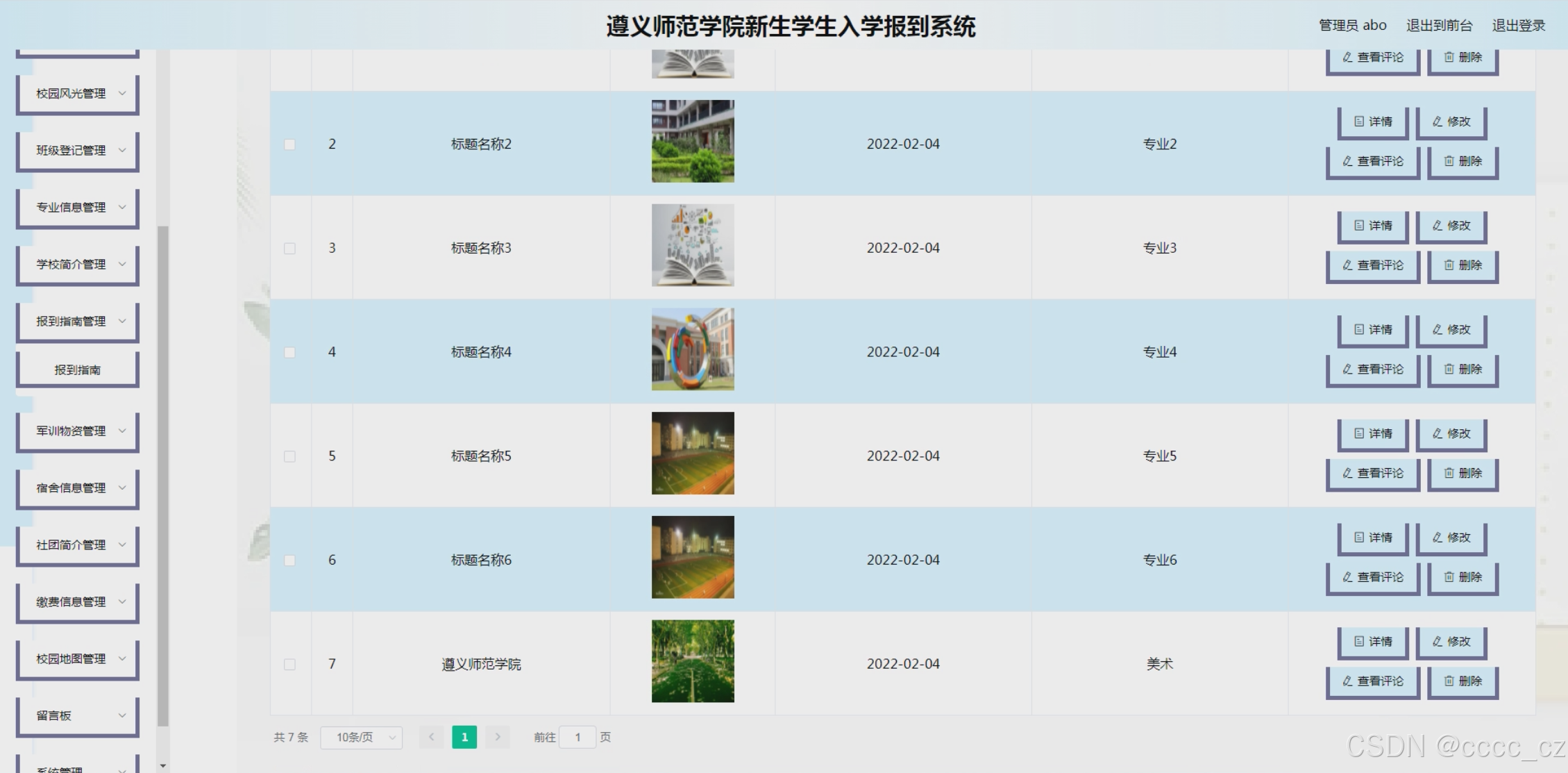Click the 详情 document icon in row 2
1568x773 pixels.
point(1359,122)
